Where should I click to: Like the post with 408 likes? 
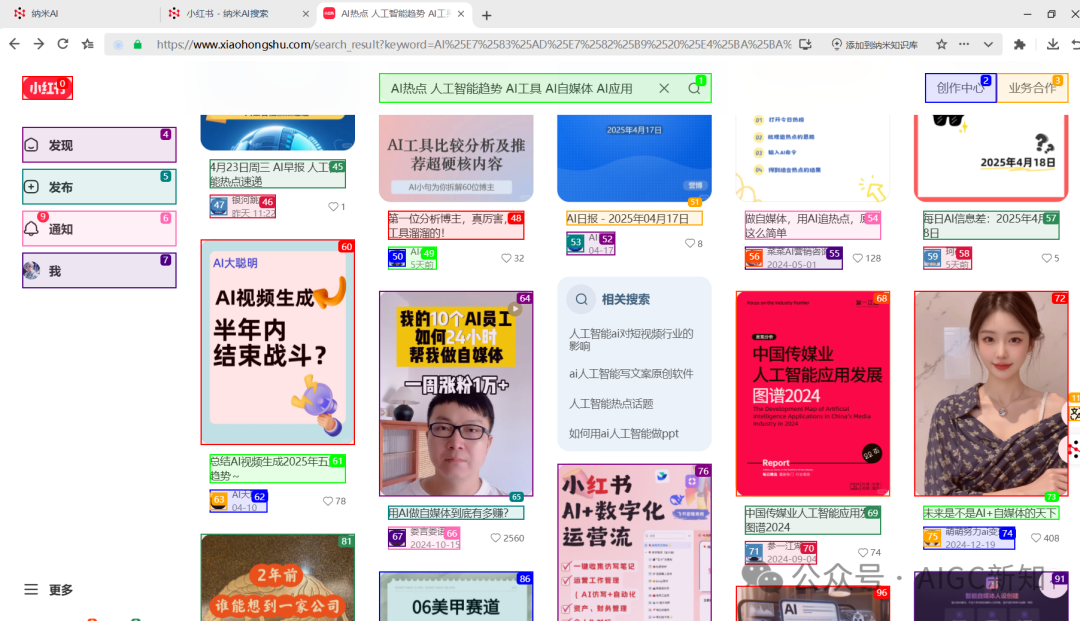[1036, 538]
